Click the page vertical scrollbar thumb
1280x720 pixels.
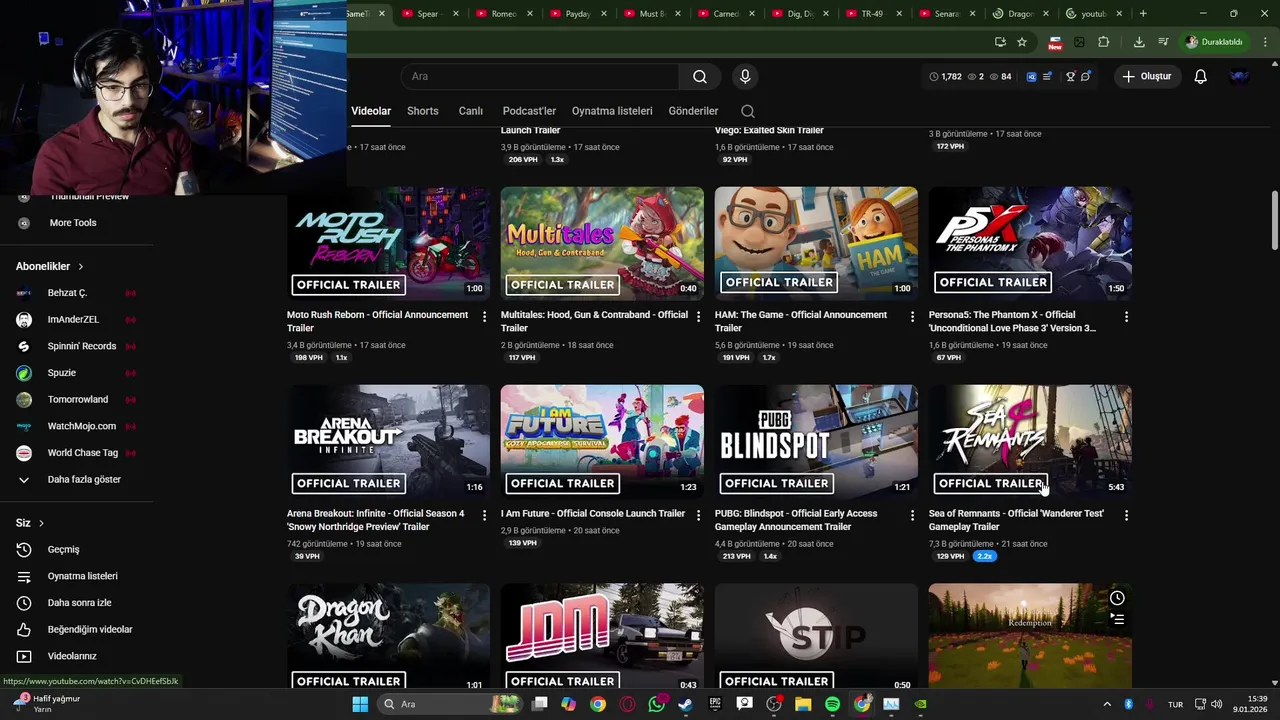[1274, 220]
